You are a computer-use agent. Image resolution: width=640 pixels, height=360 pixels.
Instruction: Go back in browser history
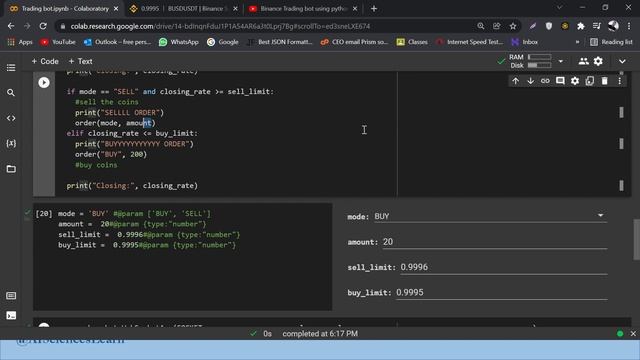point(11,26)
